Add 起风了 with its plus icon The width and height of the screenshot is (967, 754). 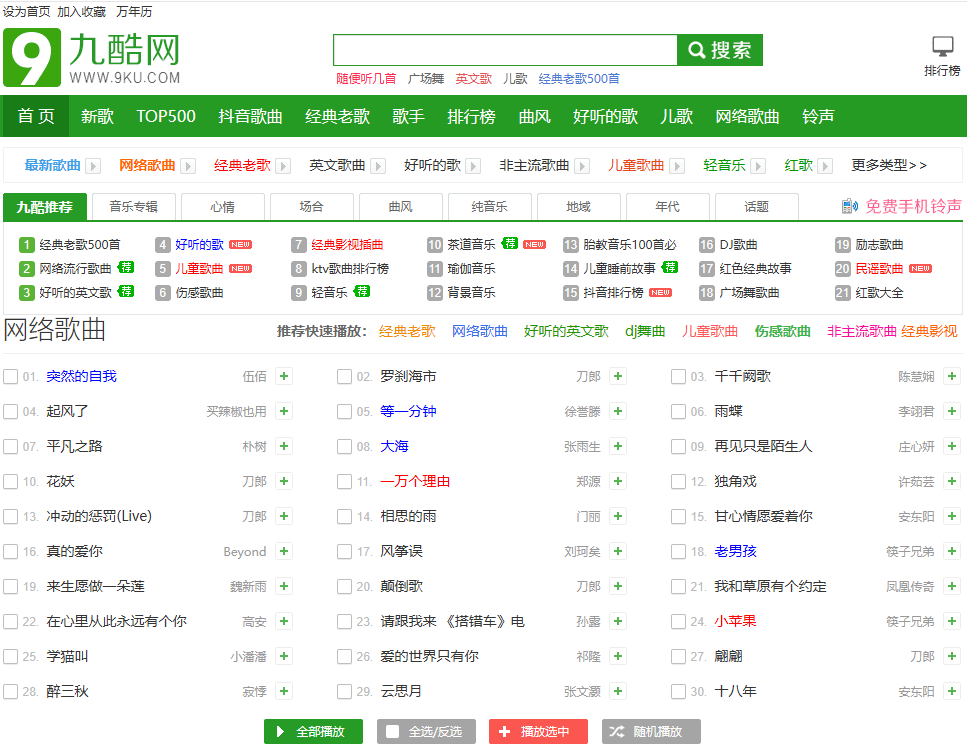[x=284, y=411]
